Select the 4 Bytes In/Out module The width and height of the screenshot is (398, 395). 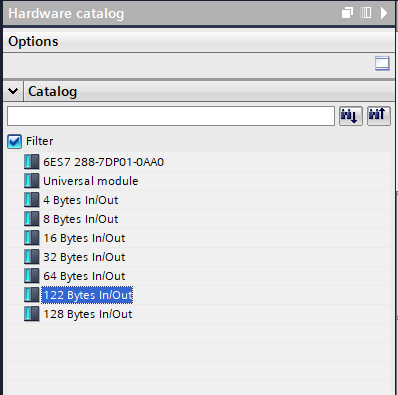[81, 200]
